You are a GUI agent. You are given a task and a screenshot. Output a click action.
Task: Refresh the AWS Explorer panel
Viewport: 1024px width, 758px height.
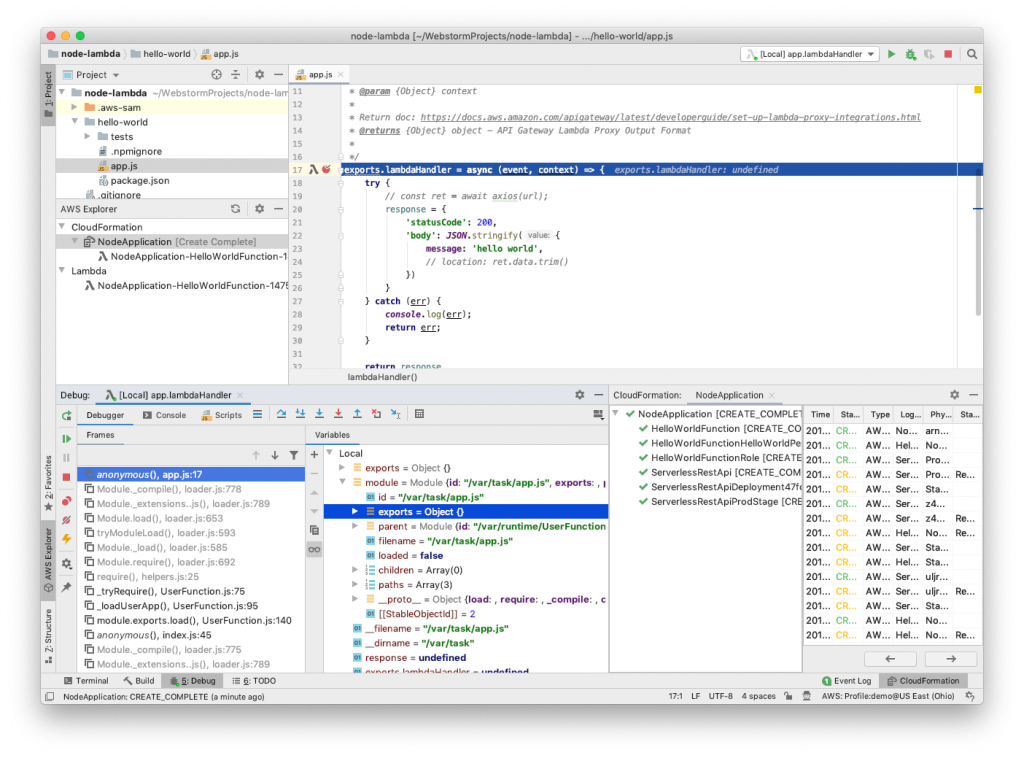pyautogui.click(x=235, y=209)
